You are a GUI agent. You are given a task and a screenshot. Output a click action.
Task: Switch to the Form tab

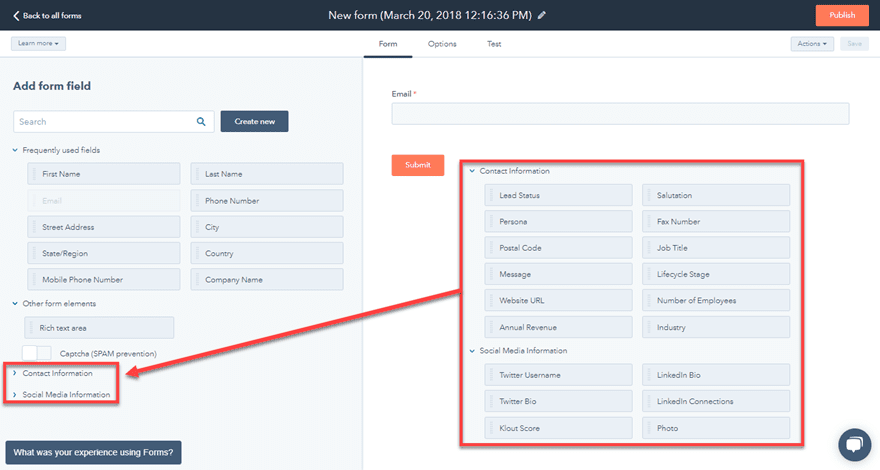coord(388,44)
